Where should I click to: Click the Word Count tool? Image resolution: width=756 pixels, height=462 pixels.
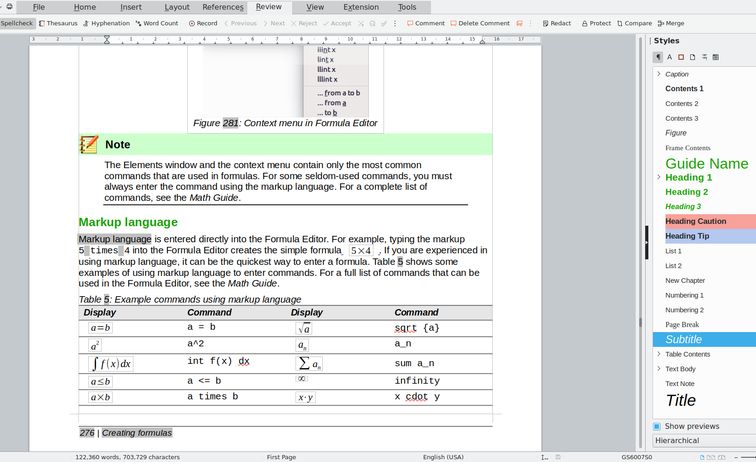(156, 23)
